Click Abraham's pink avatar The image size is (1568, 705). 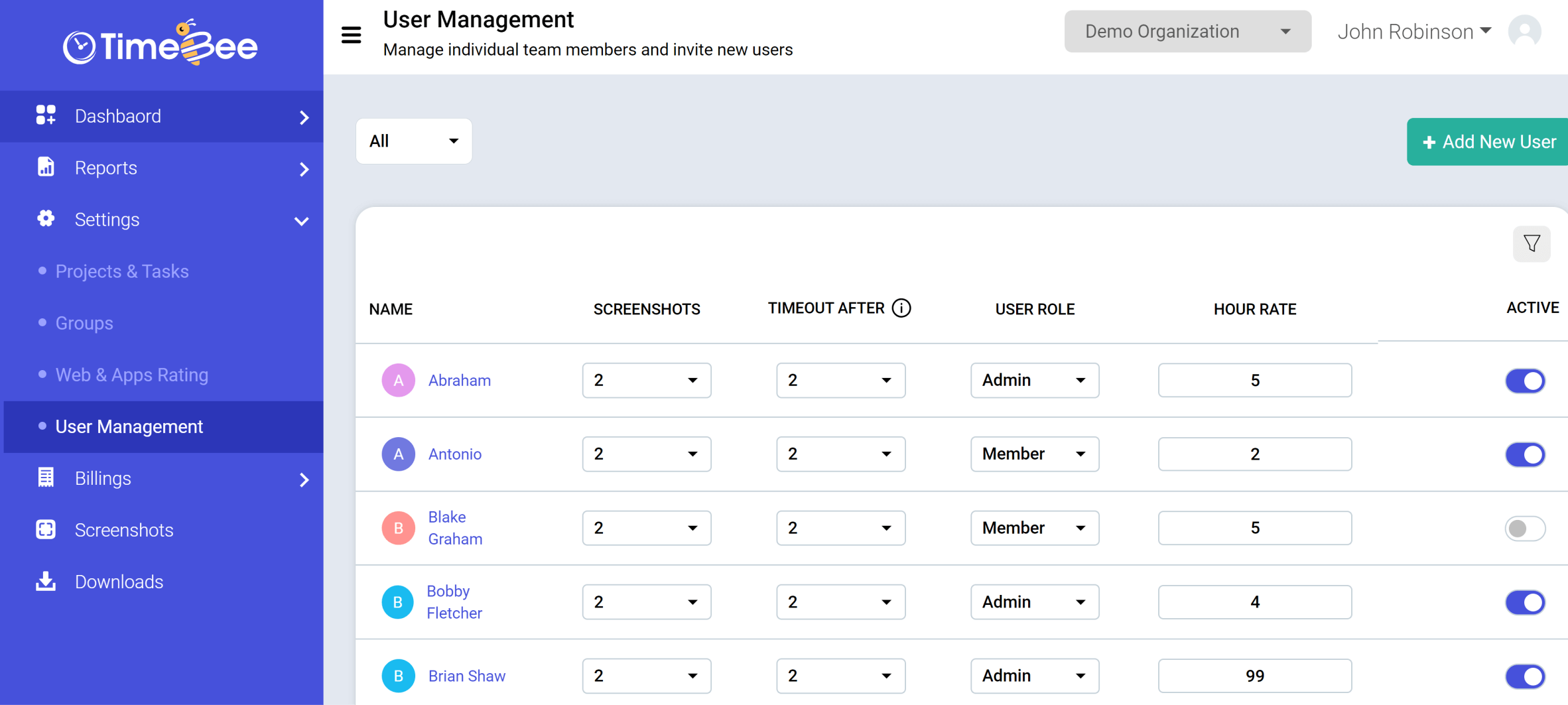(398, 380)
